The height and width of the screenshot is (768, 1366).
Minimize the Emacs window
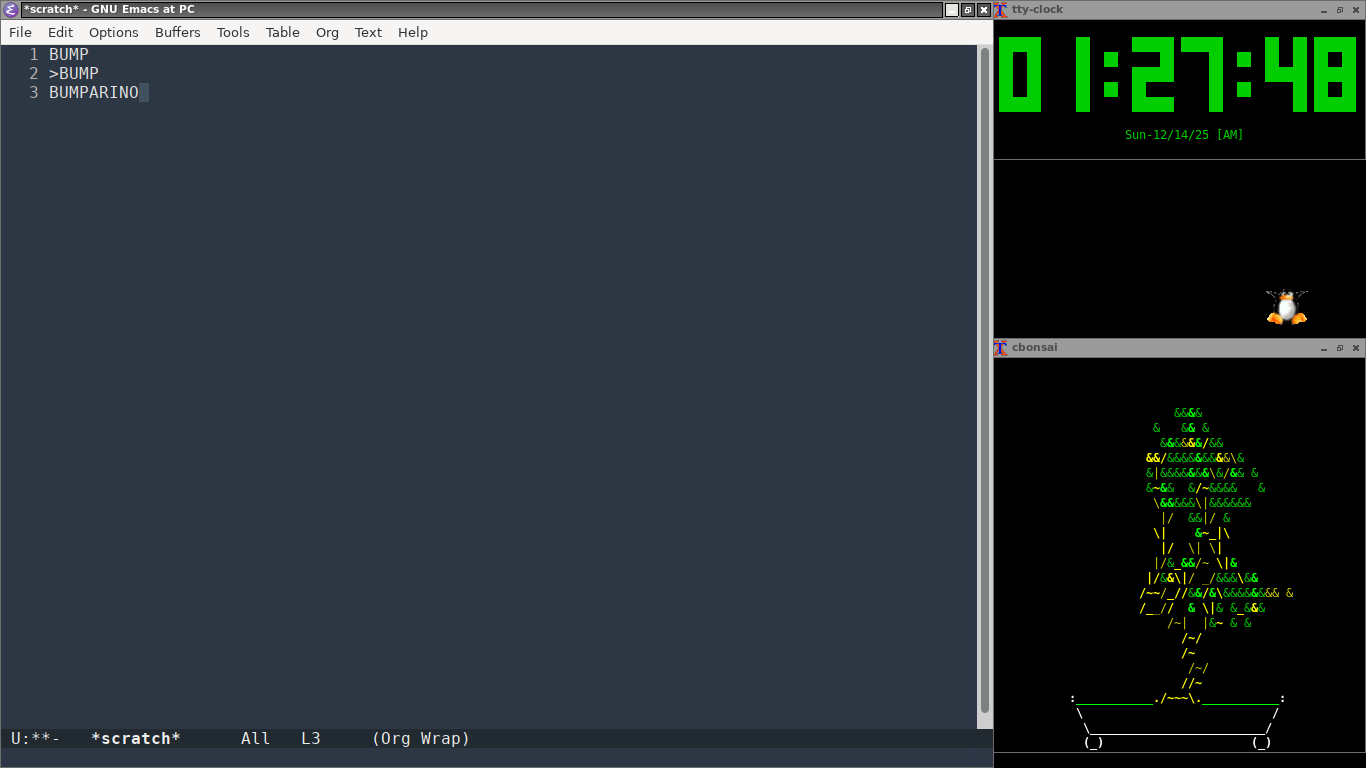tap(951, 10)
